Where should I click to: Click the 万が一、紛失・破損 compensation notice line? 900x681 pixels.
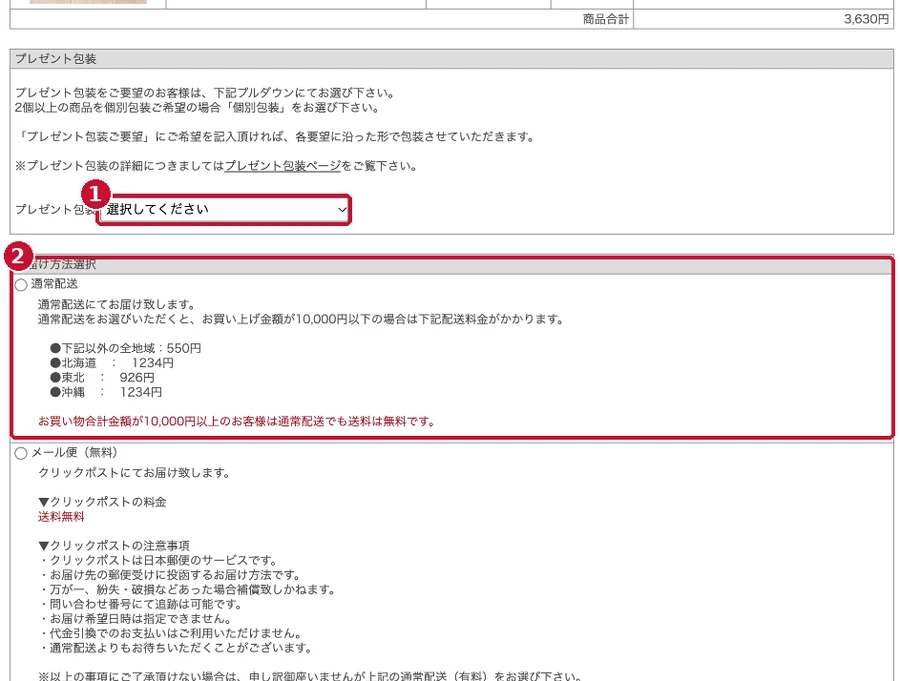coord(187,589)
